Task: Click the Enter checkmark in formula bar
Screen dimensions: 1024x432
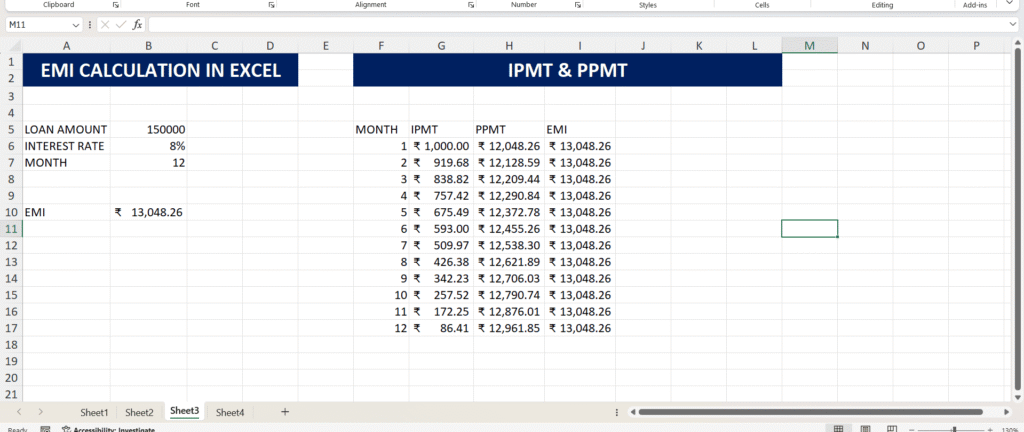Action: 120,25
